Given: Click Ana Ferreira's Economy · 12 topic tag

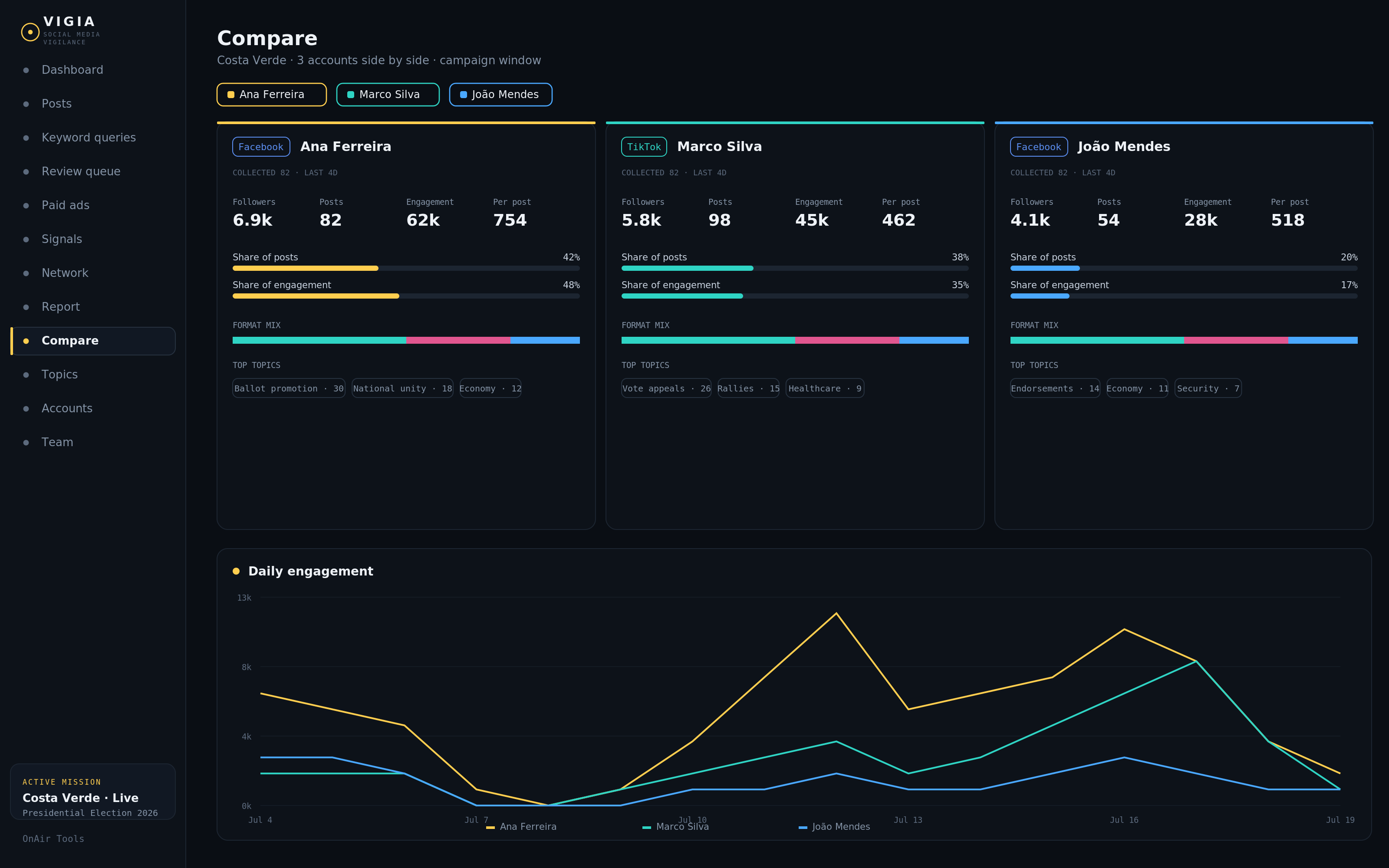Looking at the screenshot, I should [x=490, y=389].
